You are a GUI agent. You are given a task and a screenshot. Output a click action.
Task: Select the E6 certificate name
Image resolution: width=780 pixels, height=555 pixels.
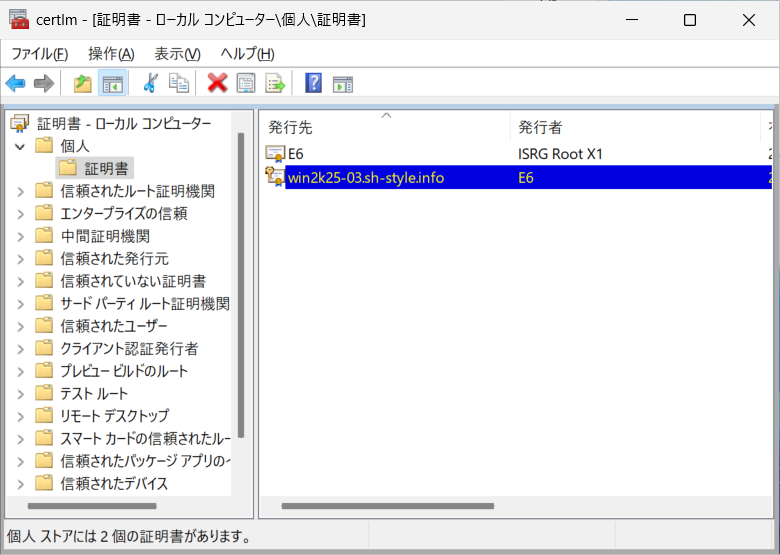coord(295,154)
